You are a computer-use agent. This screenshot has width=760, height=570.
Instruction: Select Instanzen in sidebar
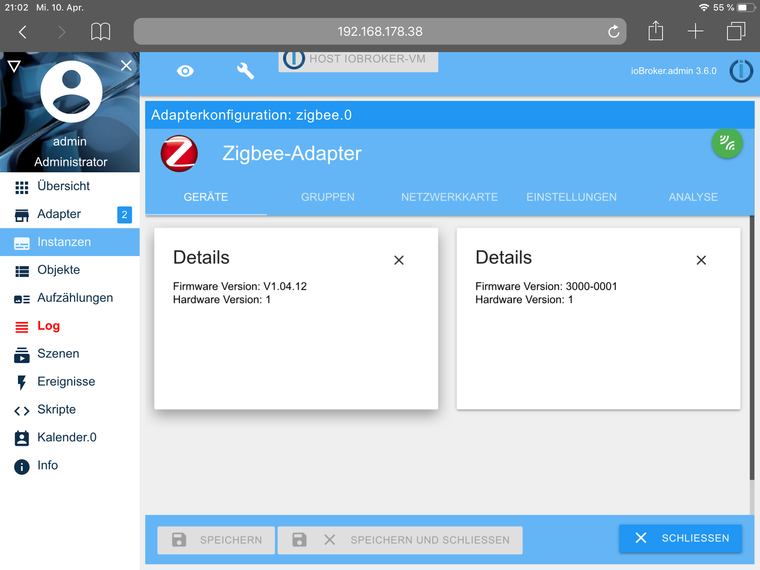click(70, 242)
